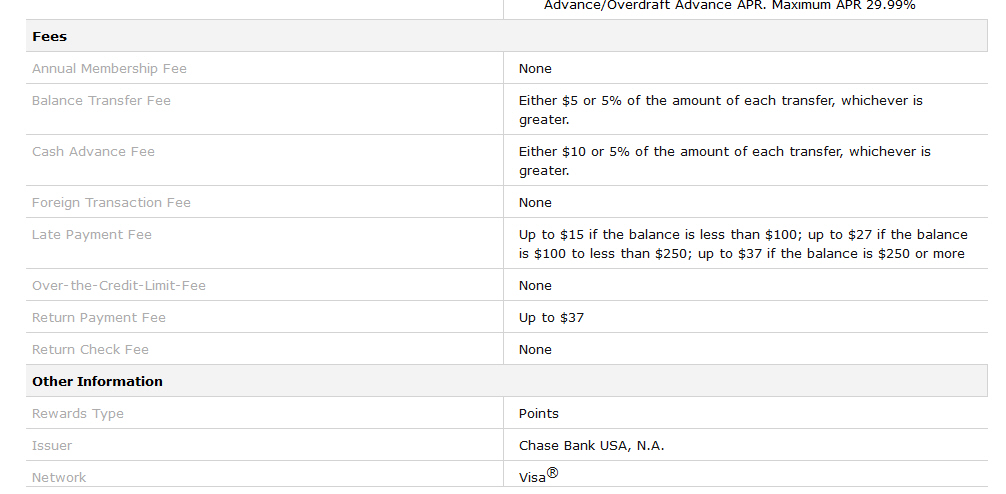This screenshot has width=1006, height=494.
Task: Click the Rewards Type label
Action: [78, 414]
